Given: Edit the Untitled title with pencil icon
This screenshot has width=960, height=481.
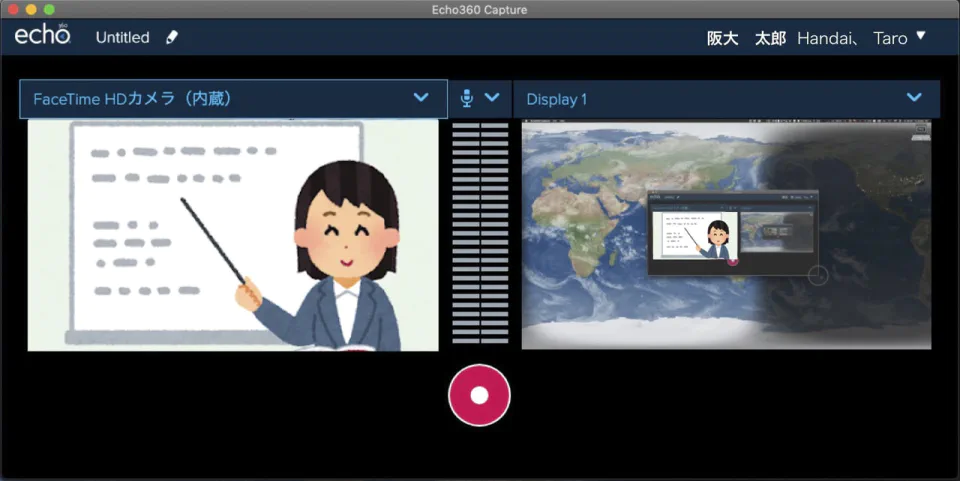Looking at the screenshot, I should tap(172, 37).
